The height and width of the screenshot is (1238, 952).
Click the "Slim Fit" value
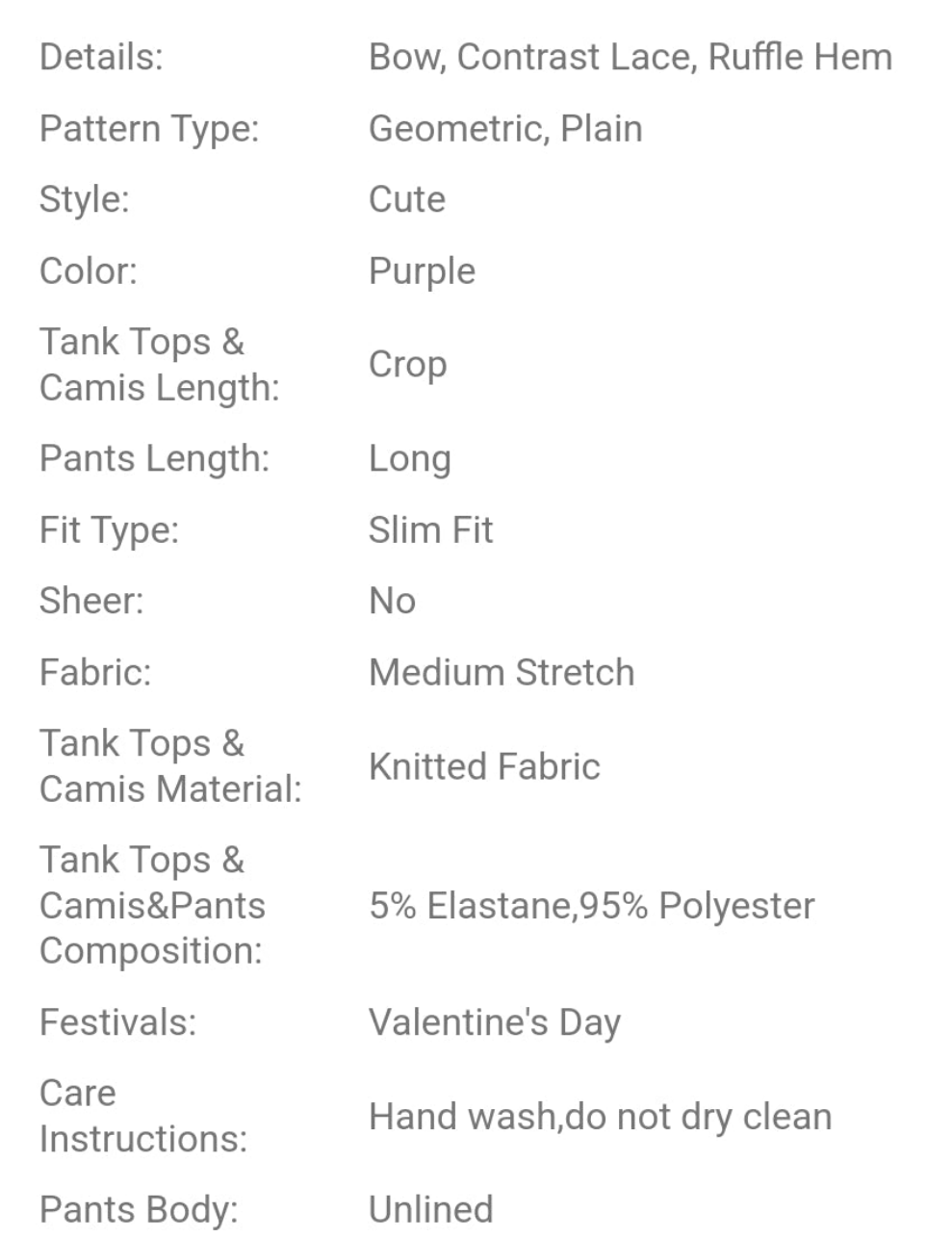point(430,529)
